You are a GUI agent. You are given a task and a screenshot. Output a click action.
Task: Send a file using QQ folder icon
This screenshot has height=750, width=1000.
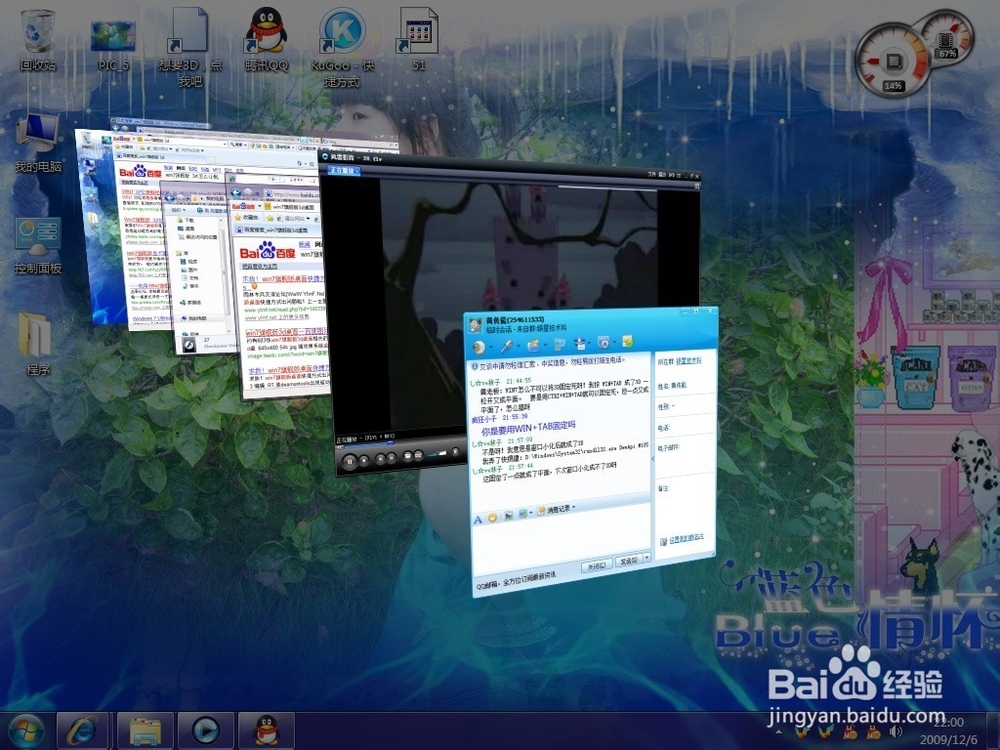pyautogui.click(x=533, y=345)
